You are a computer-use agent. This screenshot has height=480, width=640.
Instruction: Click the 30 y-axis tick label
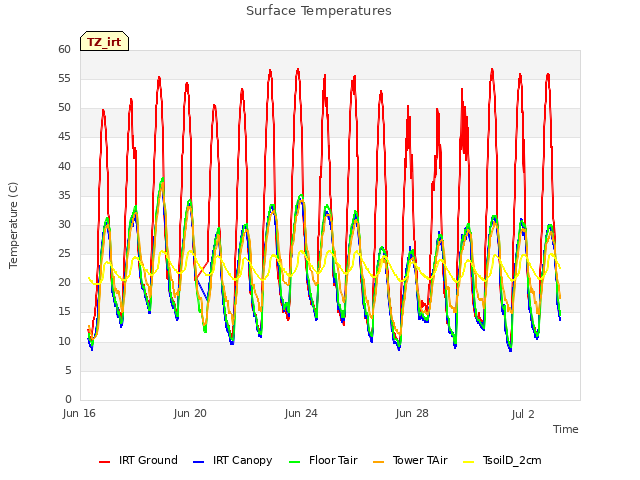pyautogui.click(x=64, y=224)
